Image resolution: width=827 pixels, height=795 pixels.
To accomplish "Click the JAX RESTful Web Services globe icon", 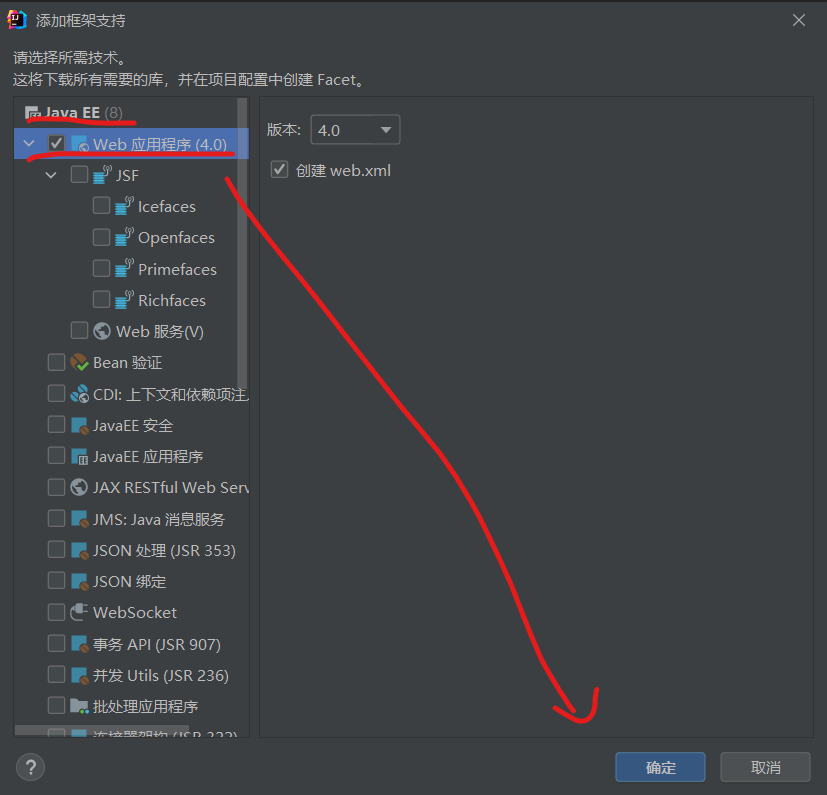I will click(x=79, y=487).
